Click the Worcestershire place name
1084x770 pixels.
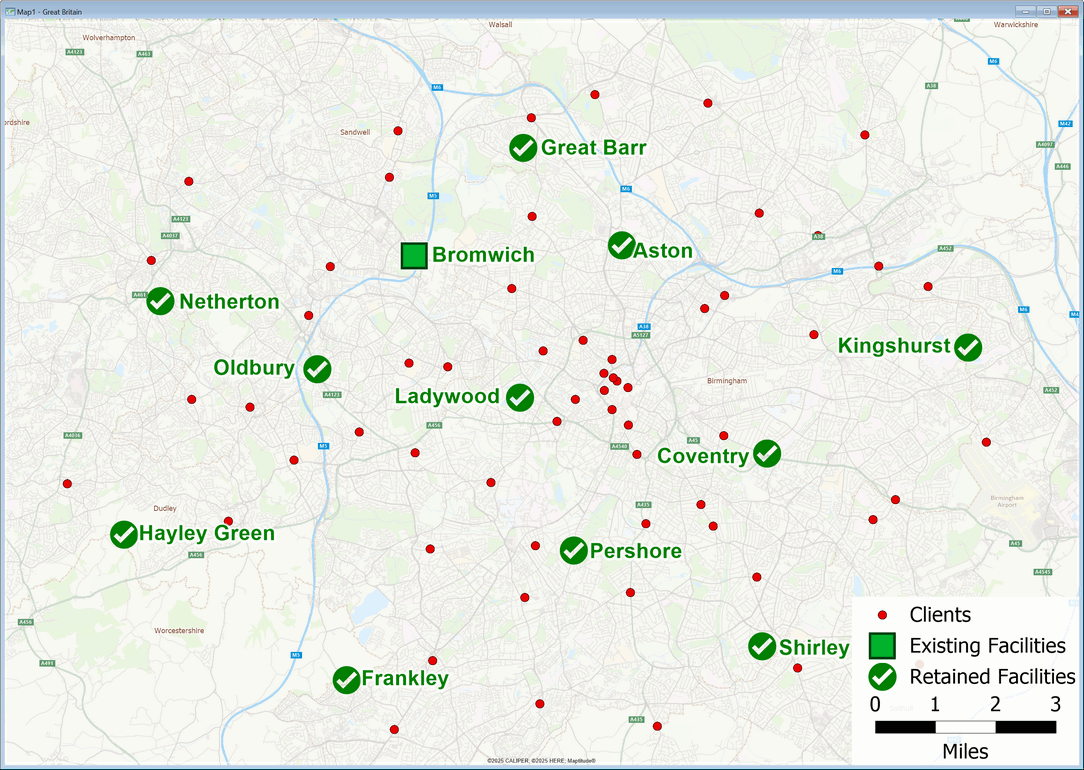pyautogui.click(x=179, y=630)
